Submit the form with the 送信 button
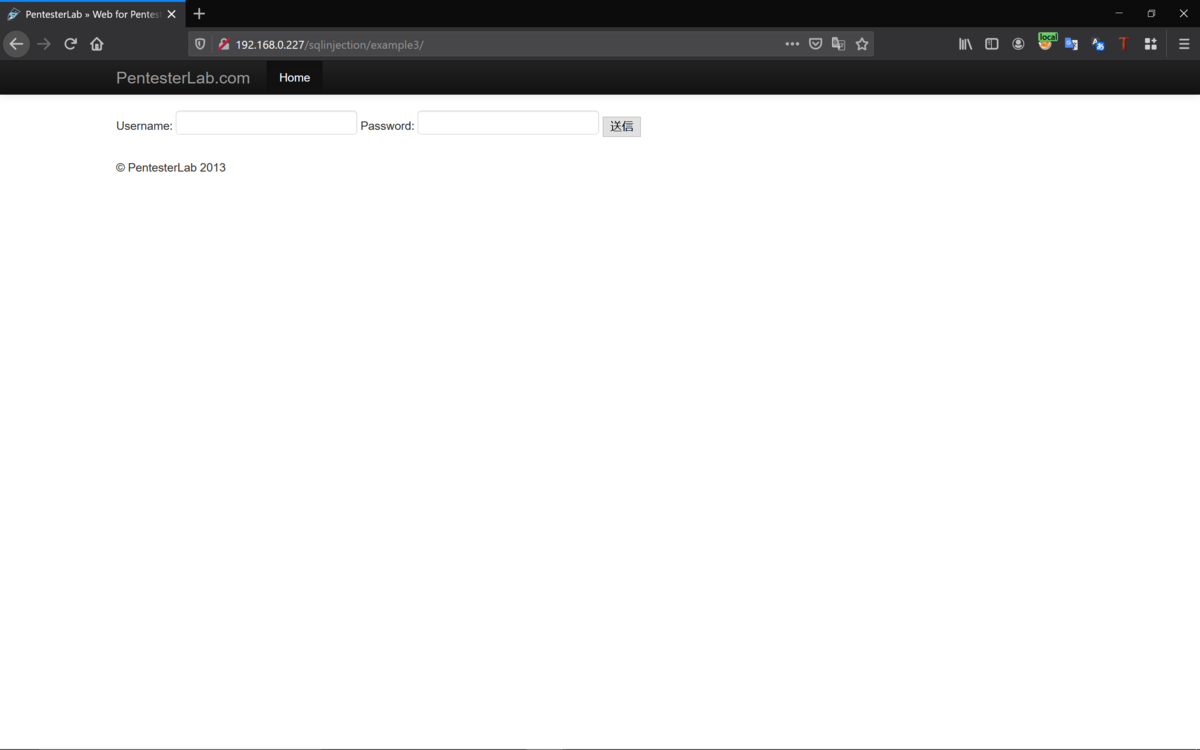The height and width of the screenshot is (750, 1200). 621,126
